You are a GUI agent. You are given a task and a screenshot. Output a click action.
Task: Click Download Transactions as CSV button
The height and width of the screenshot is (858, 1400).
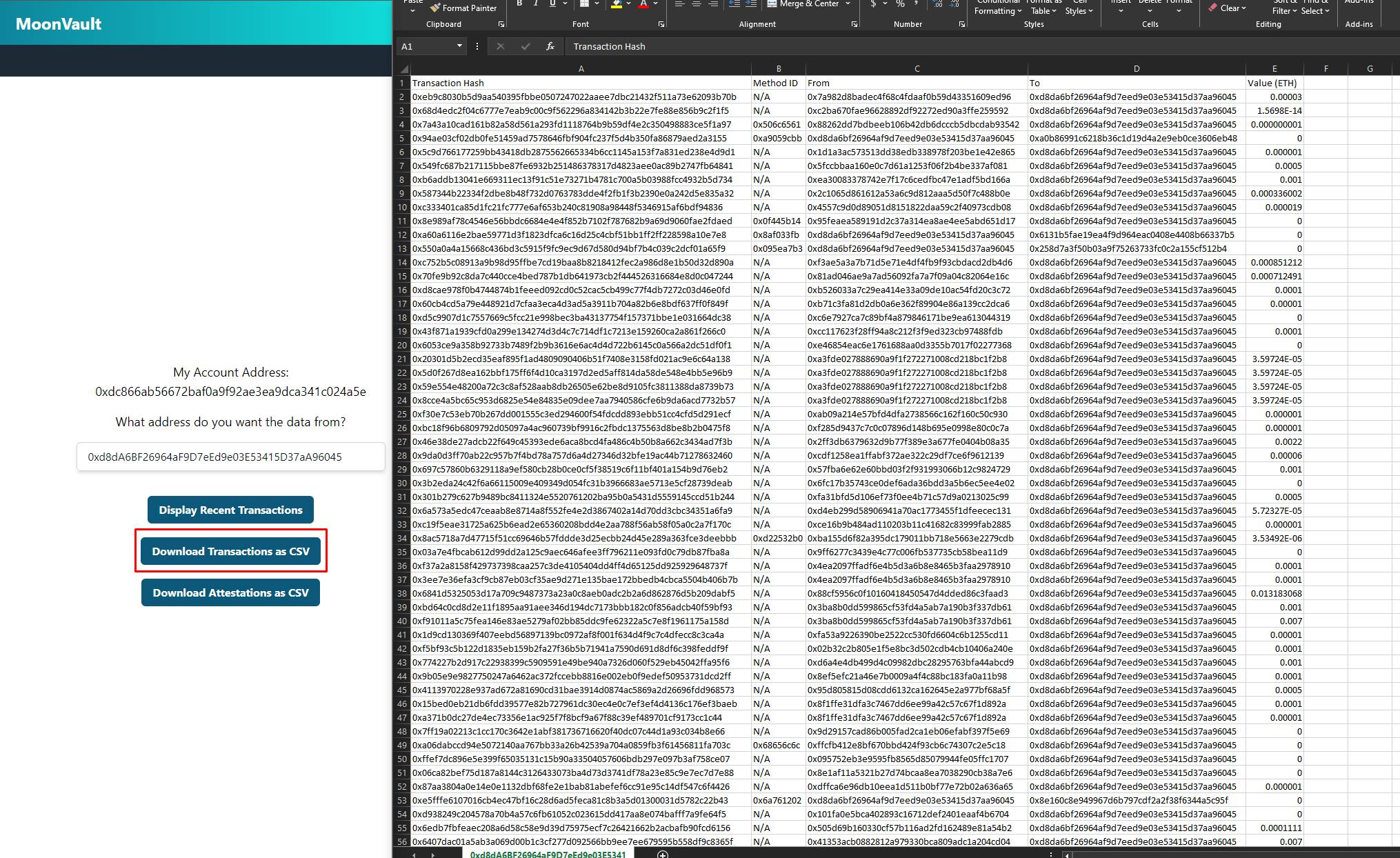coord(231,551)
